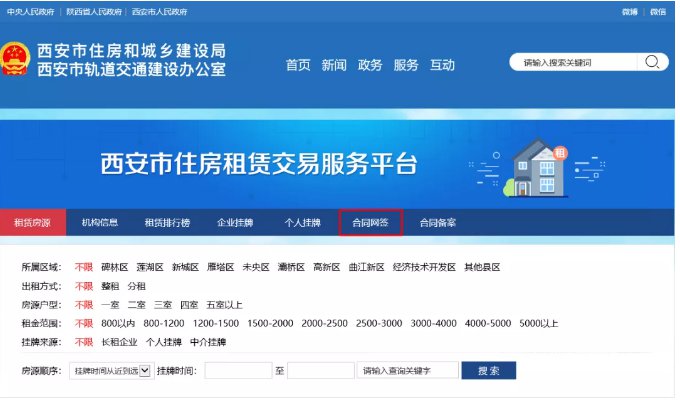Filter region by 碑林区
Viewport: 680px width, 405px height.
(x=114, y=267)
